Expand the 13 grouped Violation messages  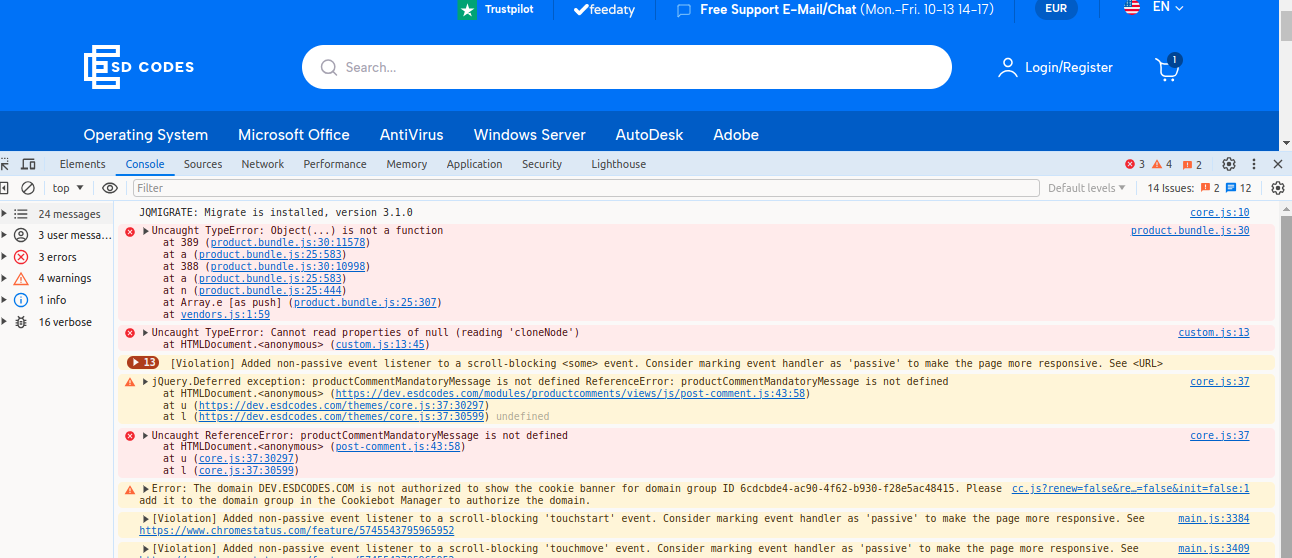pos(143,363)
